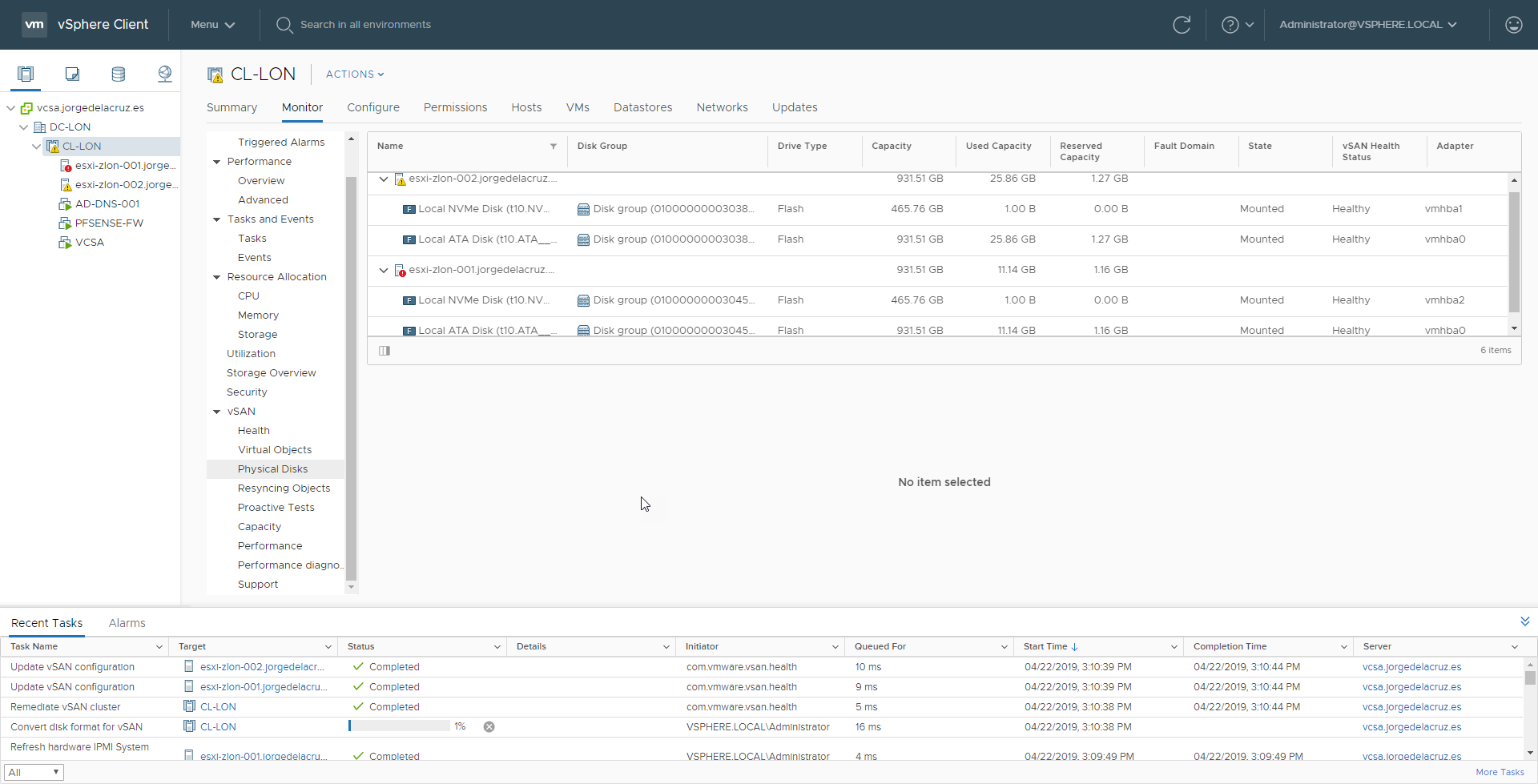Select Resyncing Objects under vSAN
The width and height of the screenshot is (1538, 784).
pyautogui.click(x=284, y=488)
